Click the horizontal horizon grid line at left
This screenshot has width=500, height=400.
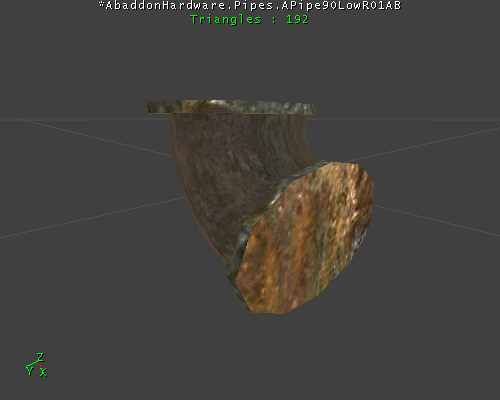coord(83,119)
